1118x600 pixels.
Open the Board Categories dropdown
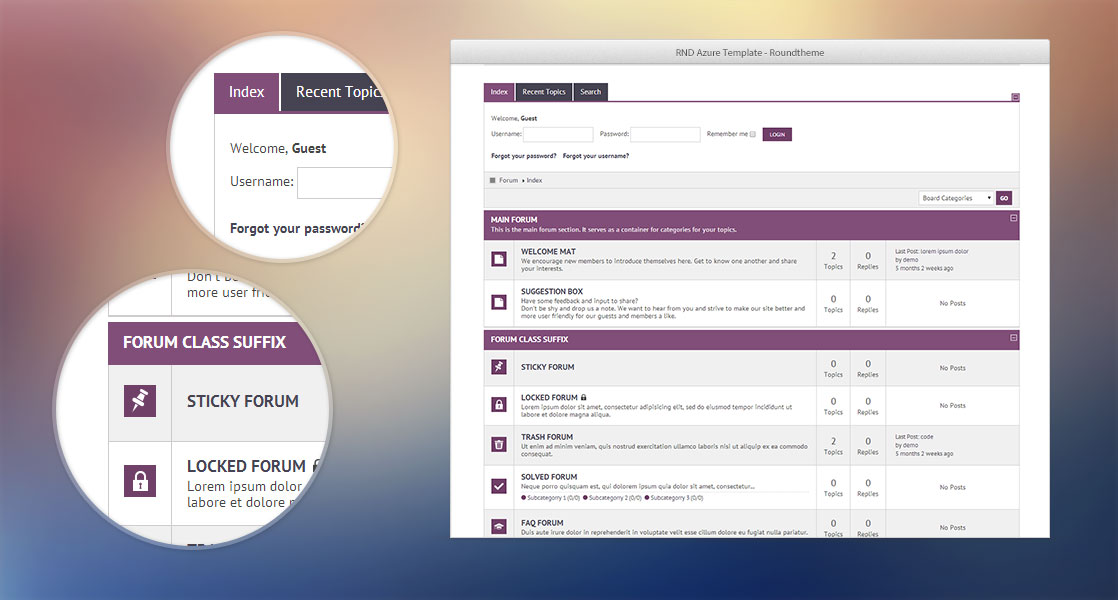[956, 198]
